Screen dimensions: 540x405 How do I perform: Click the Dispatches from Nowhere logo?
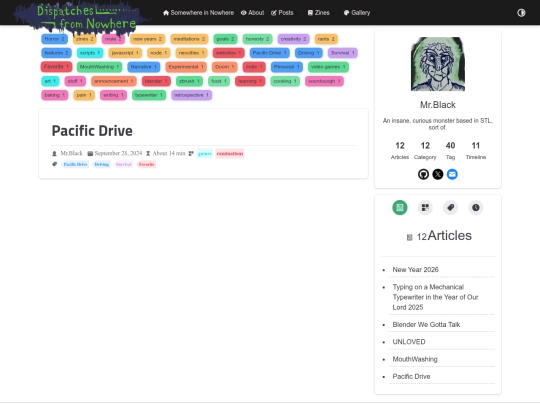[82, 18]
